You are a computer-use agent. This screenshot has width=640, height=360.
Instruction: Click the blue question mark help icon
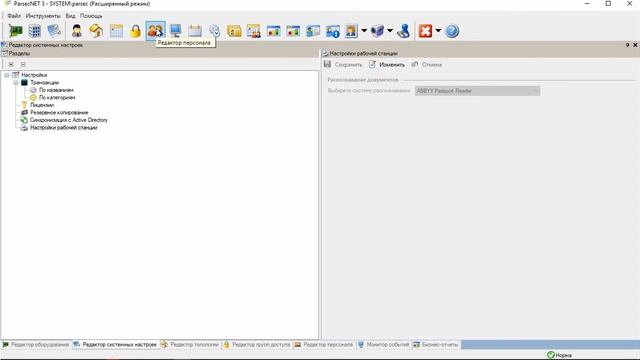click(x=452, y=31)
